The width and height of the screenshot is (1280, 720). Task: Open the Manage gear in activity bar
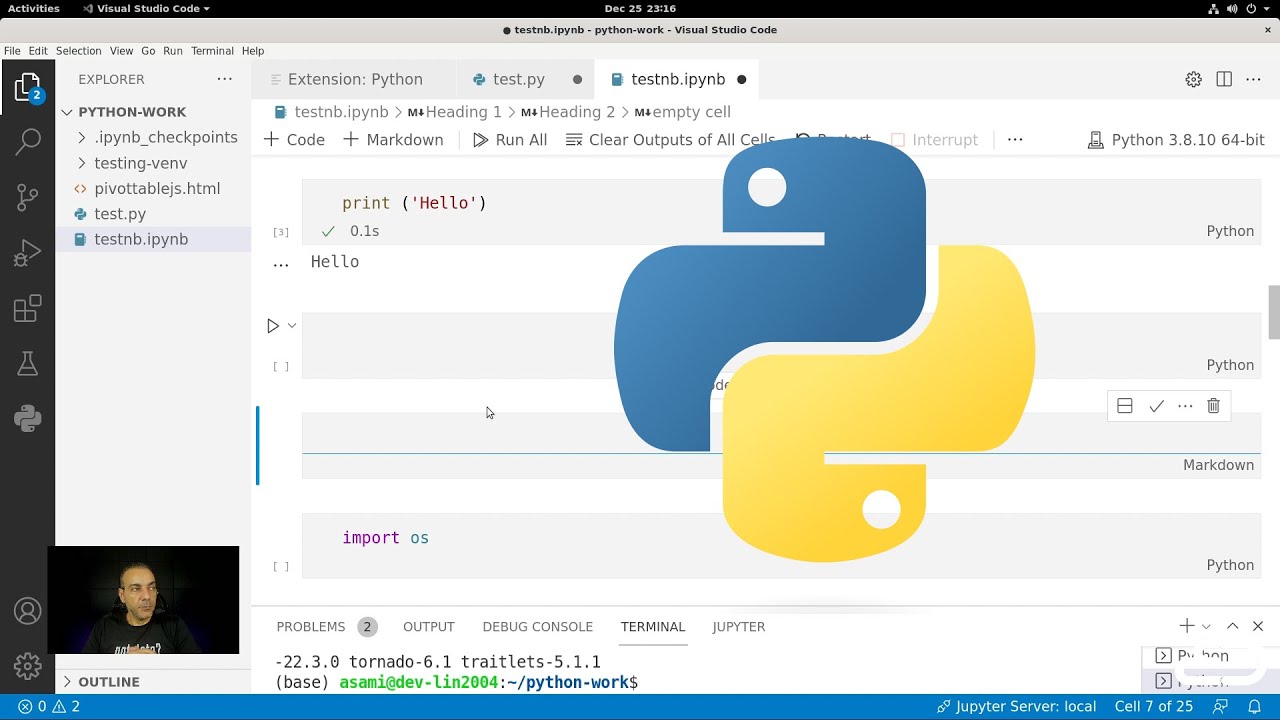point(28,666)
